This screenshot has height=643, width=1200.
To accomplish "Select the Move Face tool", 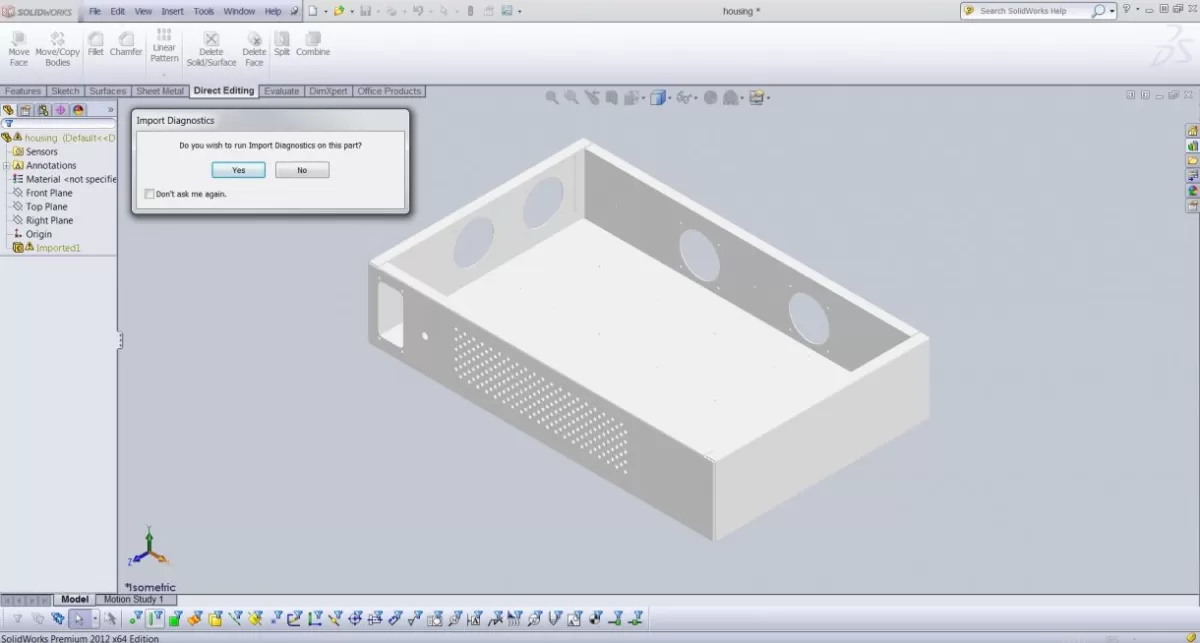I will [x=19, y=49].
